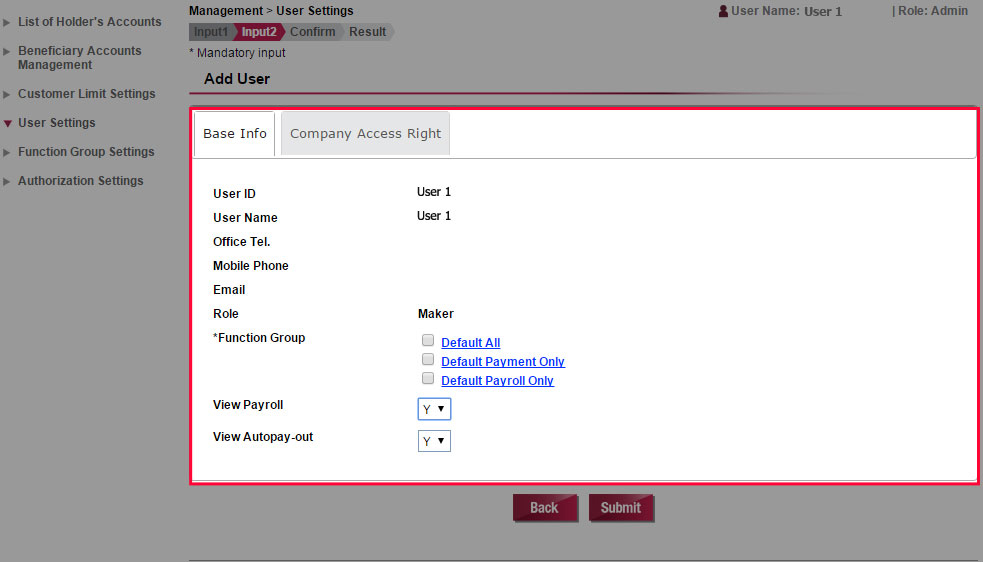Select the Base Info tab
Screen dimensions: 983x562
point(235,134)
